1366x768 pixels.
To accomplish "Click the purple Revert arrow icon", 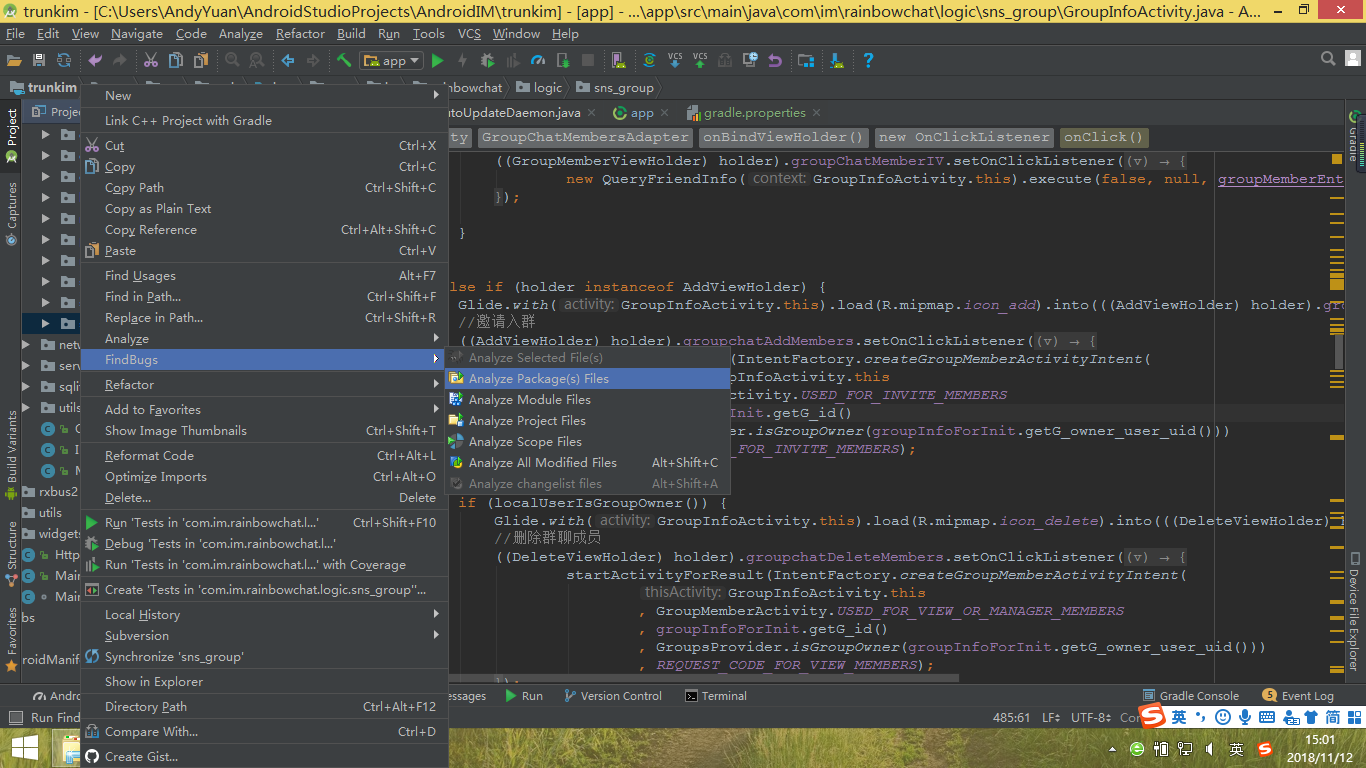I will coord(774,60).
